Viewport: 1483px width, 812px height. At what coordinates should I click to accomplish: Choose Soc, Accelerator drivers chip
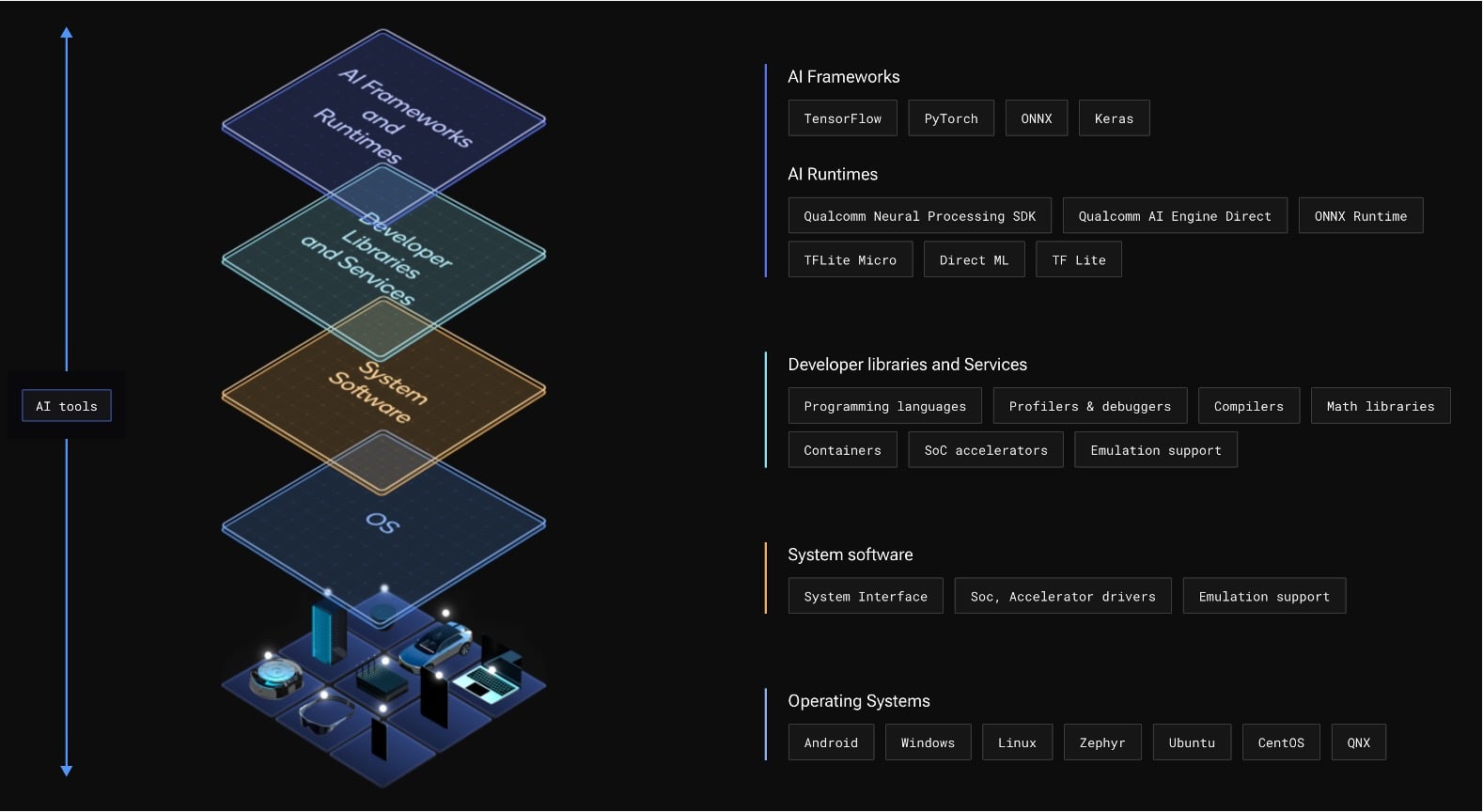(x=1063, y=597)
